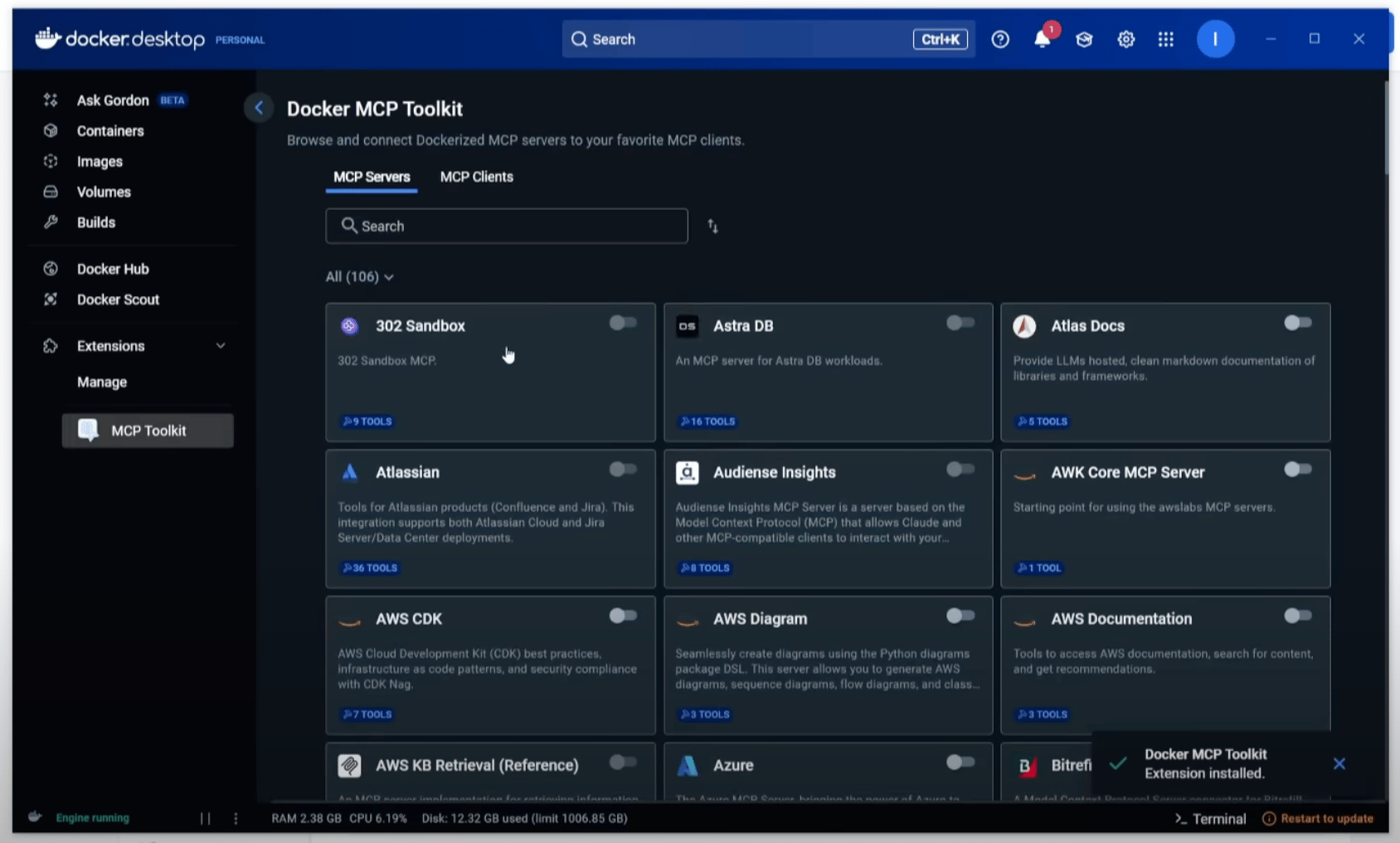Open Docker Hub in the sidebar
Viewport: 1400px width, 843px height.
click(113, 269)
